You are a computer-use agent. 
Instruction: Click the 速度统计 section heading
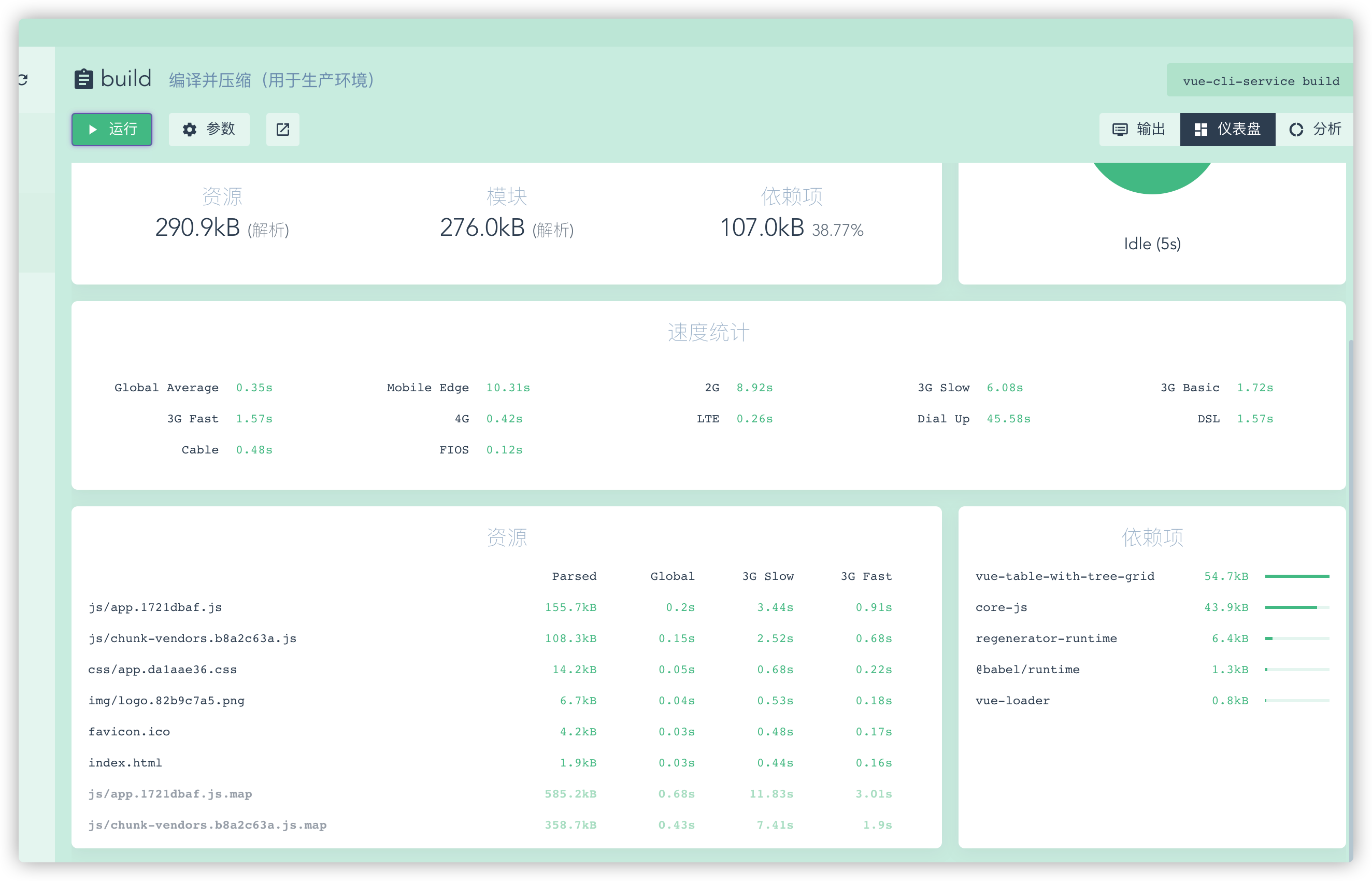tap(708, 332)
